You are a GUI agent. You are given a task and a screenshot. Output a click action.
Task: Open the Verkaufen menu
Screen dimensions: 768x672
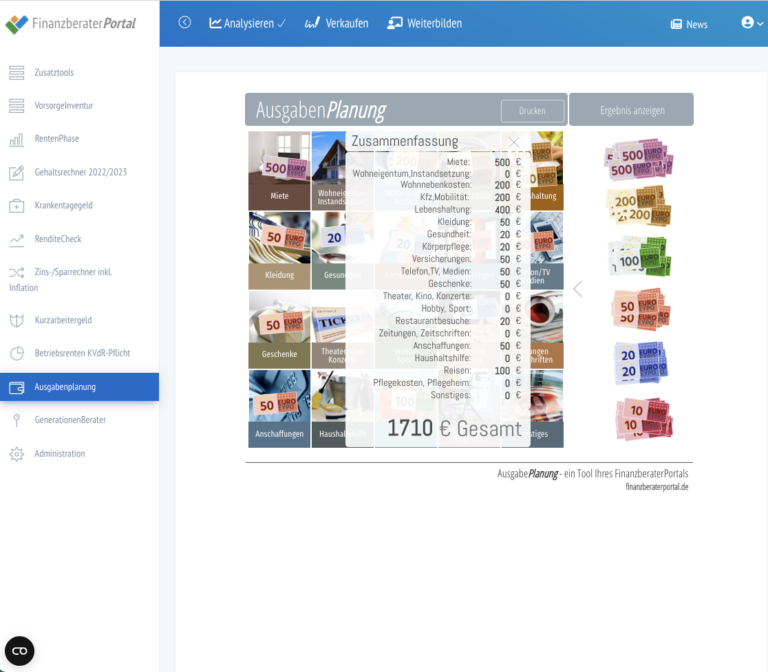(336, 23)
